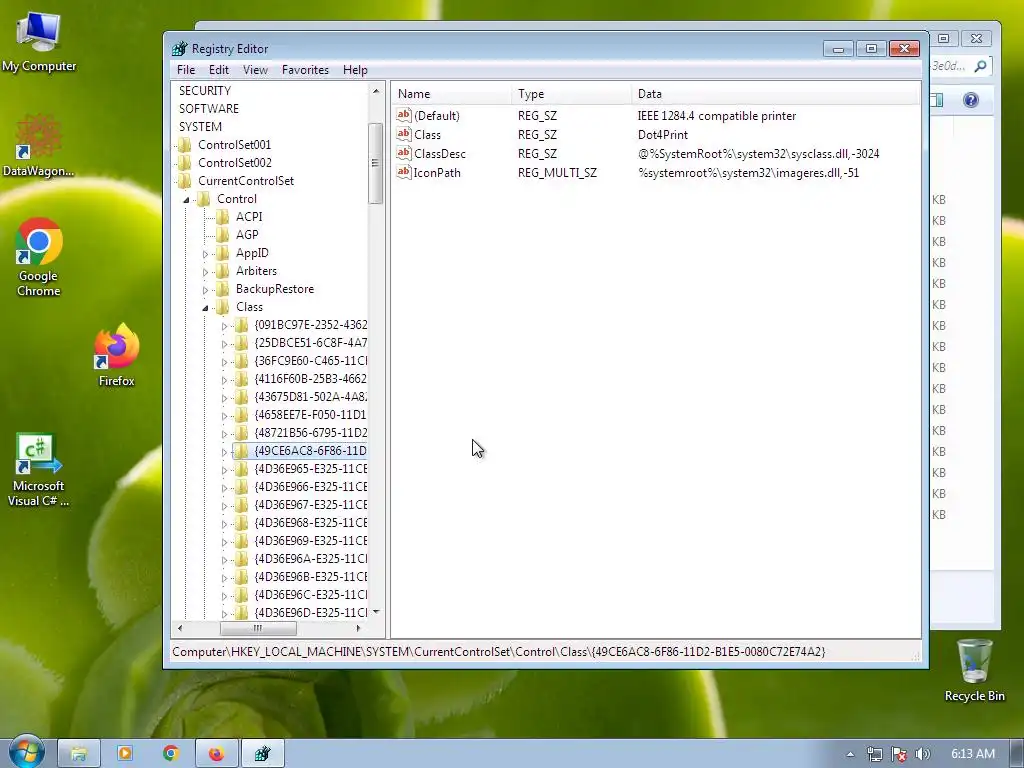Click the AGP folder icon
This screenshot has width=1024, height=768.
pyautogui.click(x=223, y=234)
